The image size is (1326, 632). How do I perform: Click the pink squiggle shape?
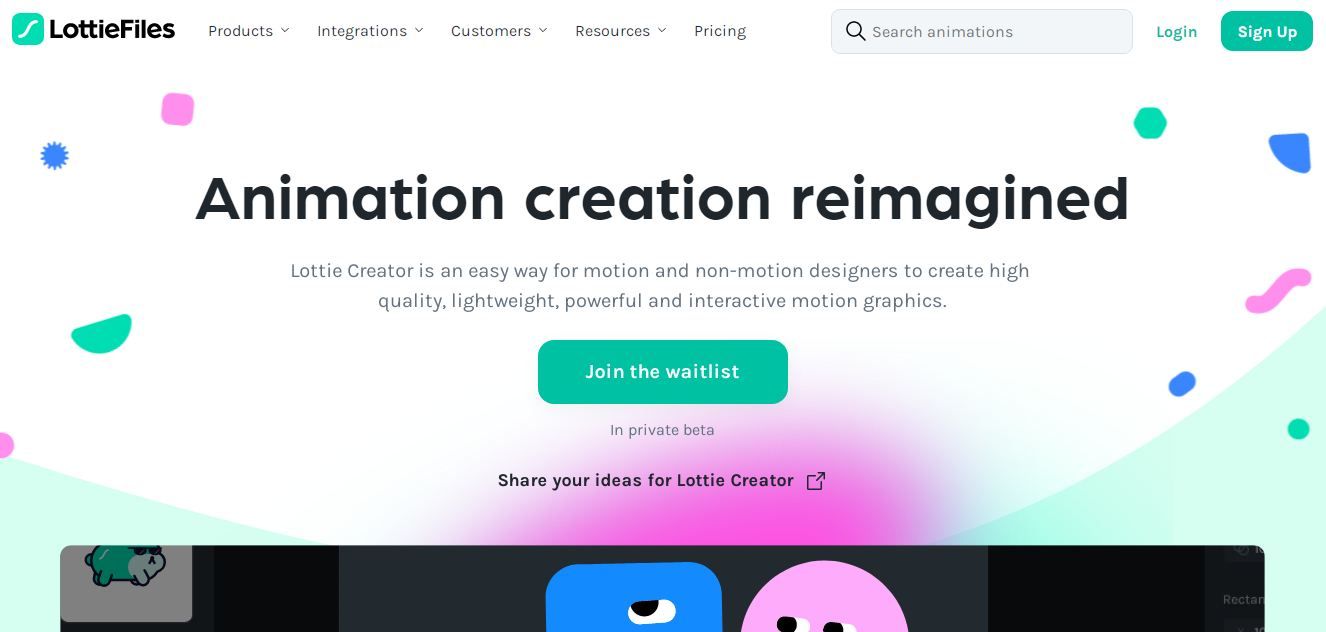pyautogui.click(x=1278, y=290)
